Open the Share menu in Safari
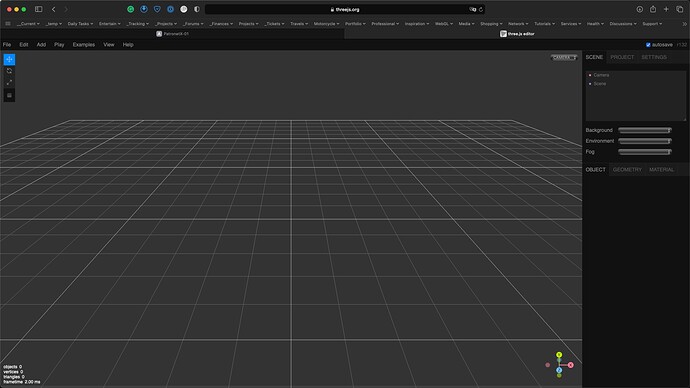690x388 pixels. (x=653, y=9)
